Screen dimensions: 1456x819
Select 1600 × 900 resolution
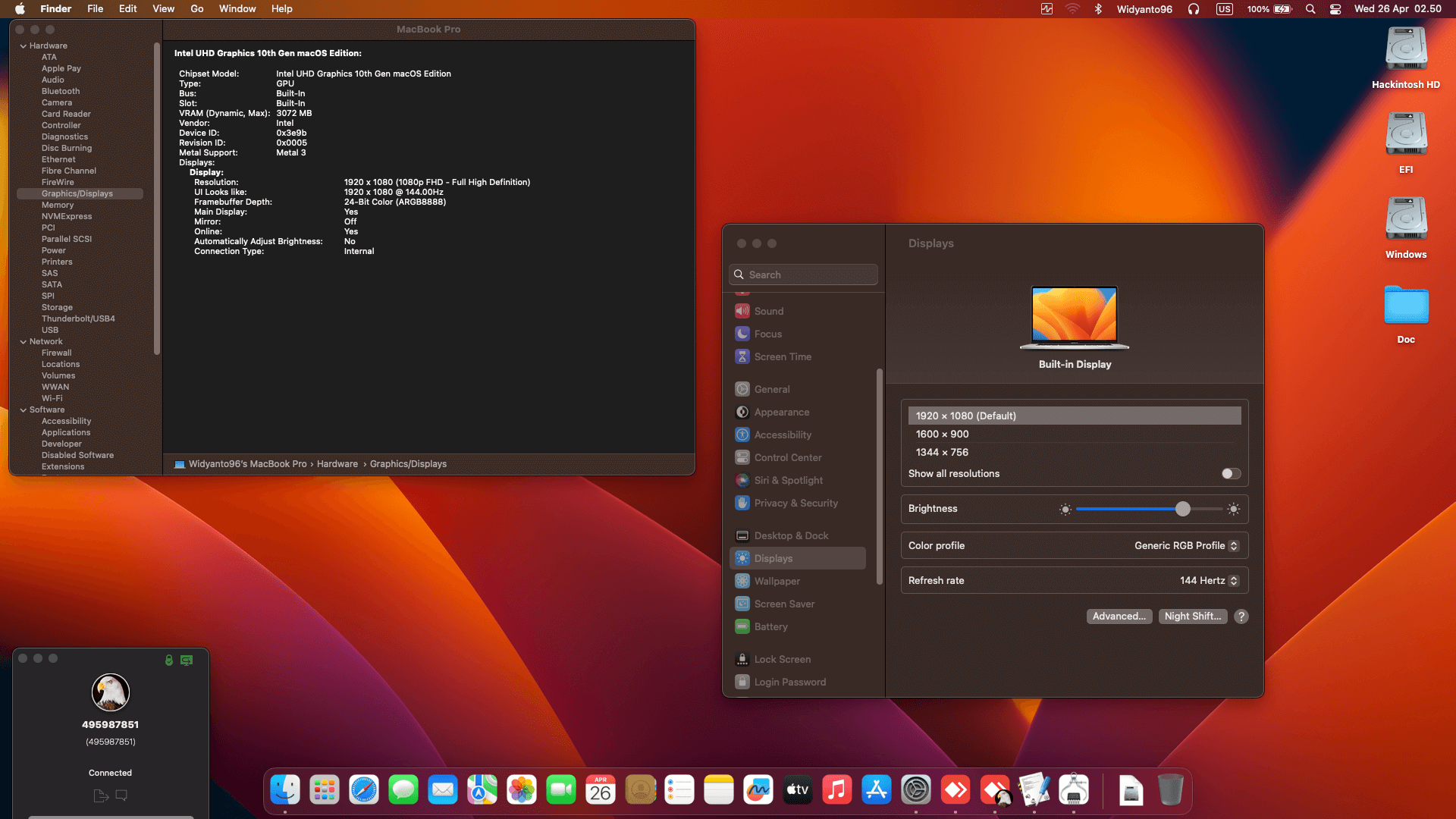[x=1075, y=435]
